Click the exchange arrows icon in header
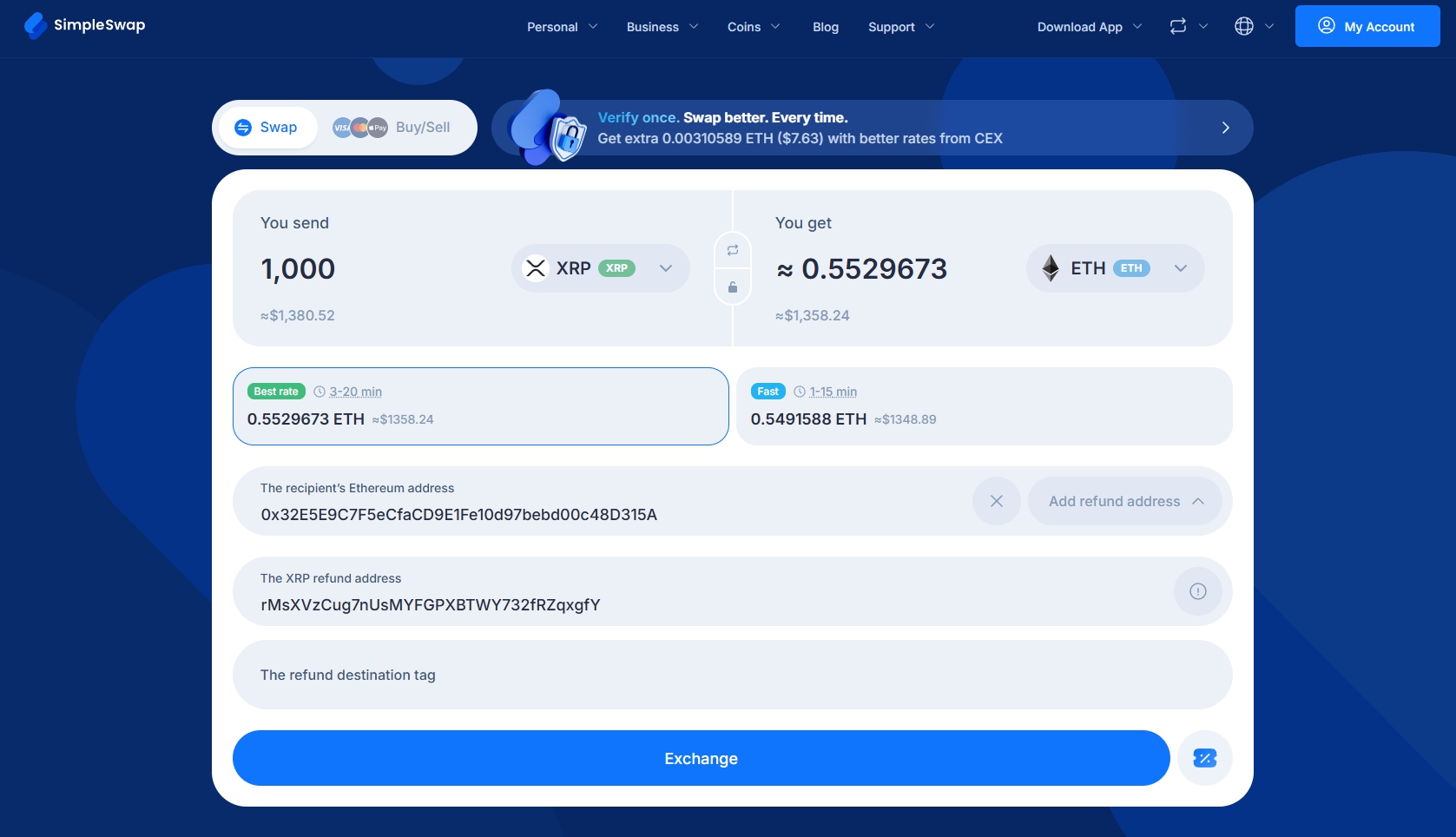This screenshot has height=837, width=1456. 1178,26
